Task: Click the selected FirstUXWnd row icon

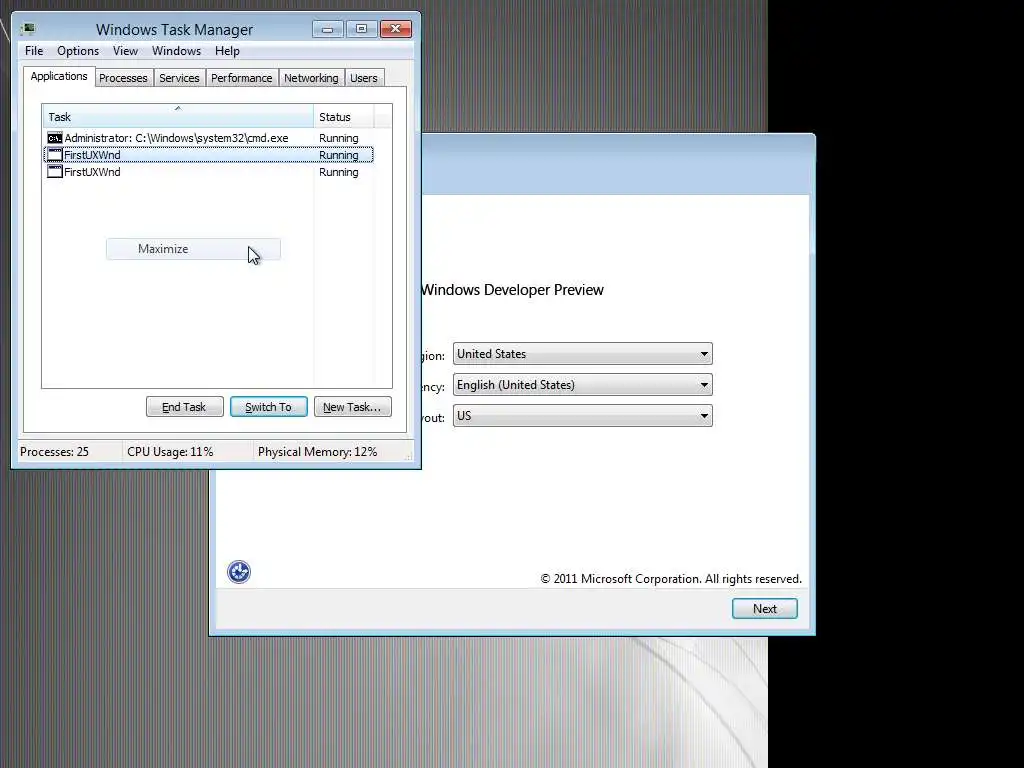Action: click(x=55, y=155)
